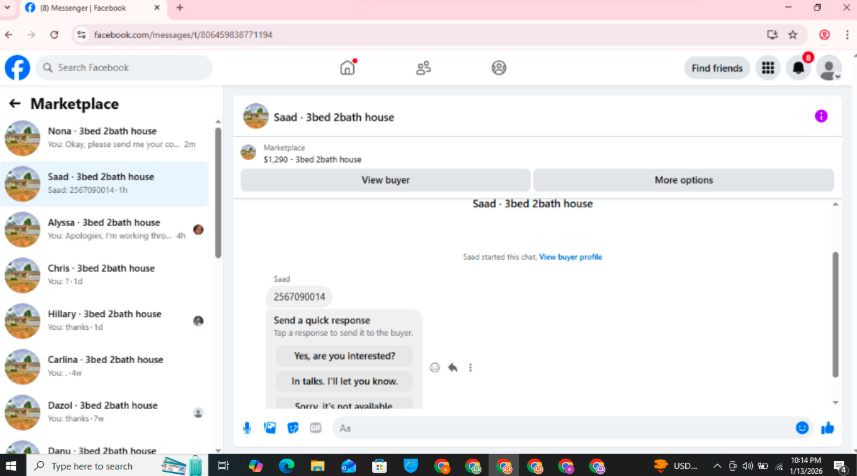Open emoji picker in message box
Screen dimensions: 857x476
click(802, 428)
